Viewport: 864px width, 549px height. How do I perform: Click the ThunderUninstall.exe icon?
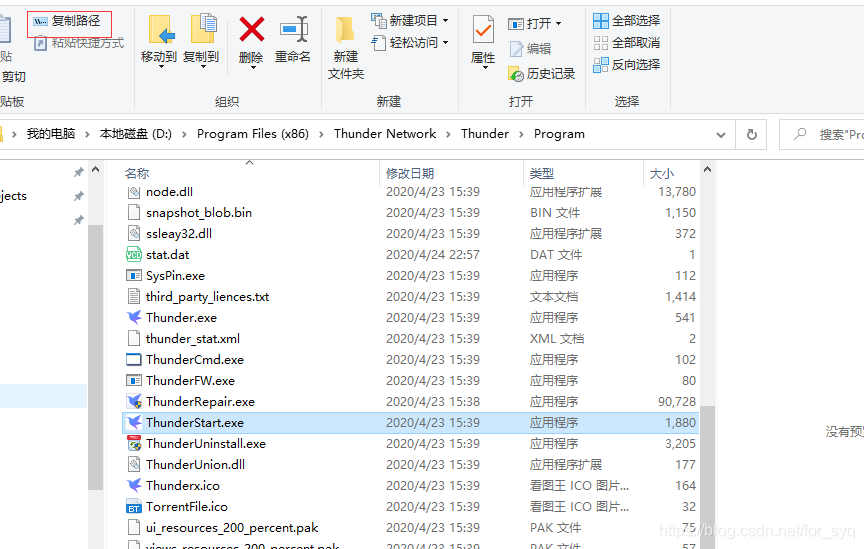pyautogui.click(x=134, y=443)
